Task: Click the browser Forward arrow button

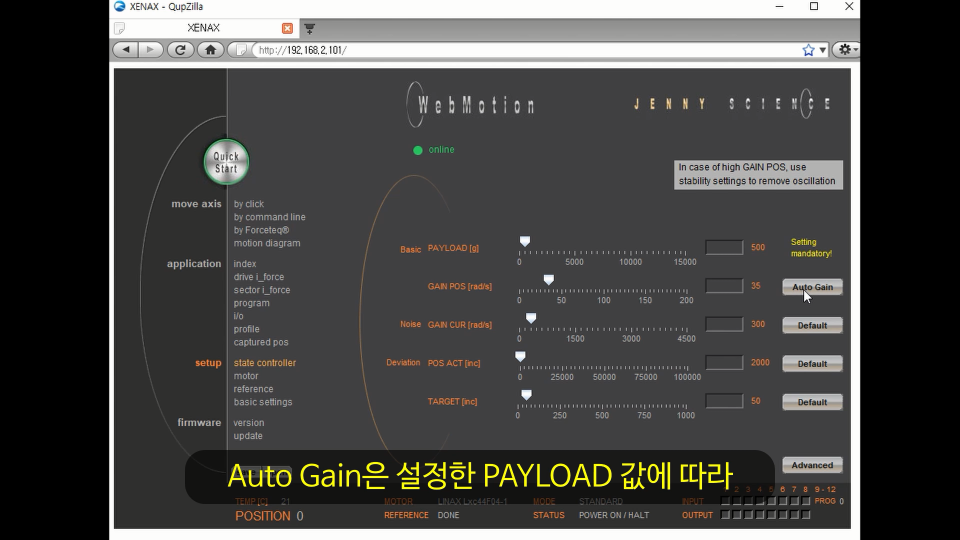Action: (x=151, y=50)
